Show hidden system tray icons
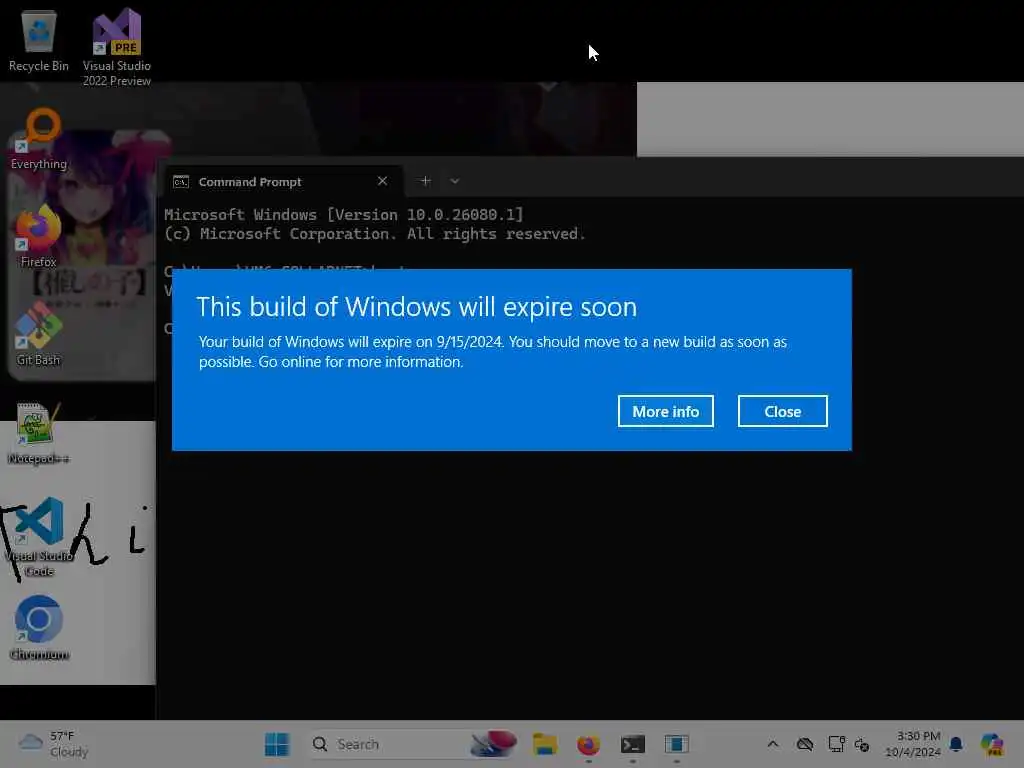 (773, 744)
